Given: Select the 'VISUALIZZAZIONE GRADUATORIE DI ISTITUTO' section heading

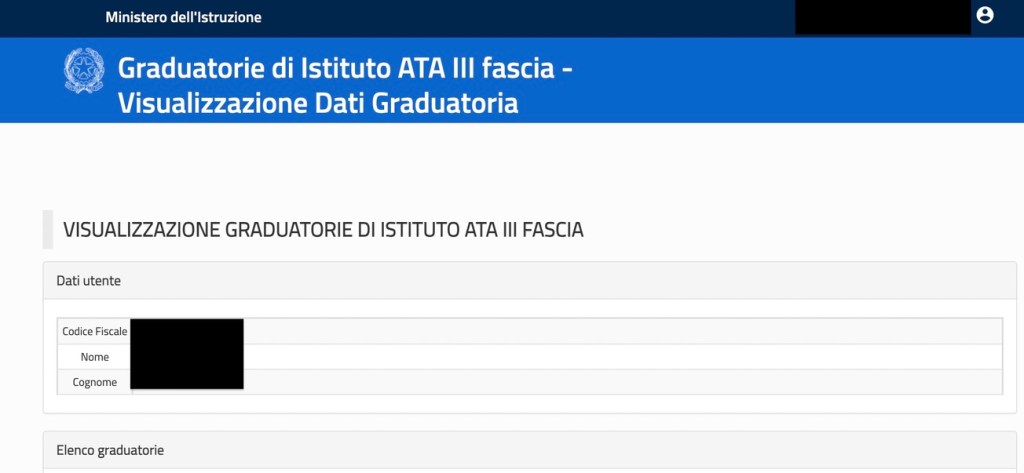Looking at the screenshot, I should click(323, 230).
